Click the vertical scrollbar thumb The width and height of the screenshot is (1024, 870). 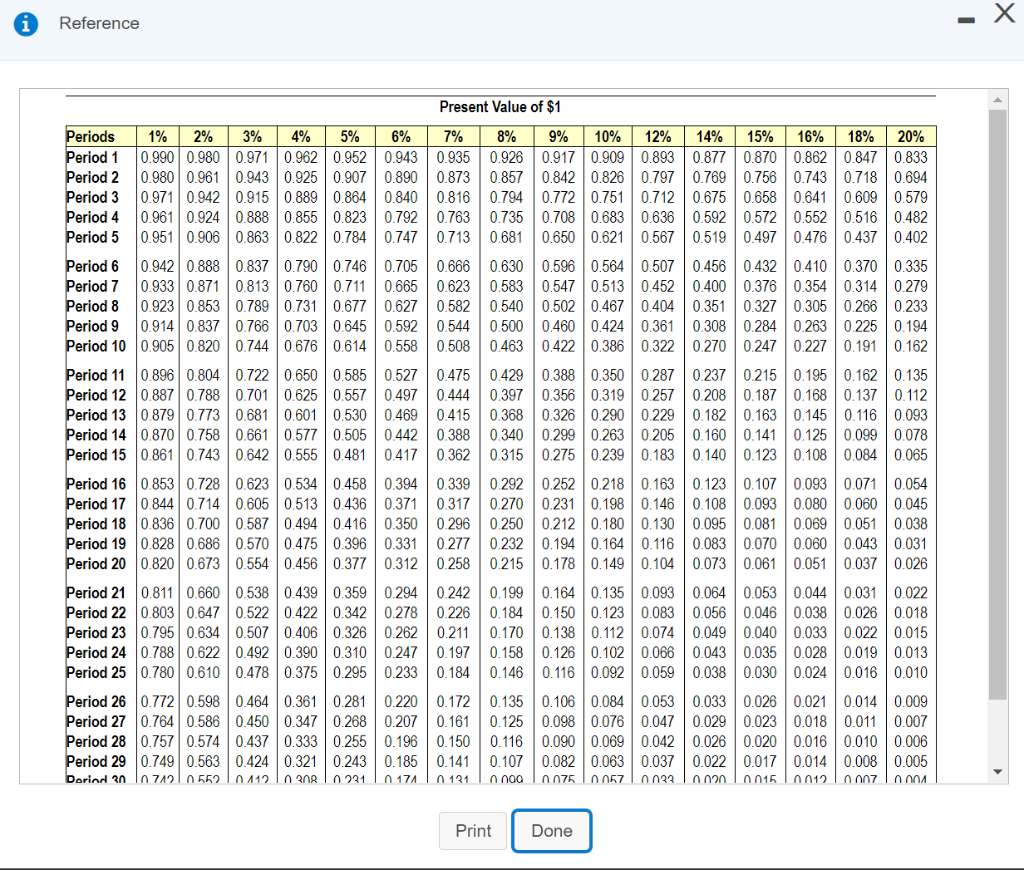pos(997,405)
